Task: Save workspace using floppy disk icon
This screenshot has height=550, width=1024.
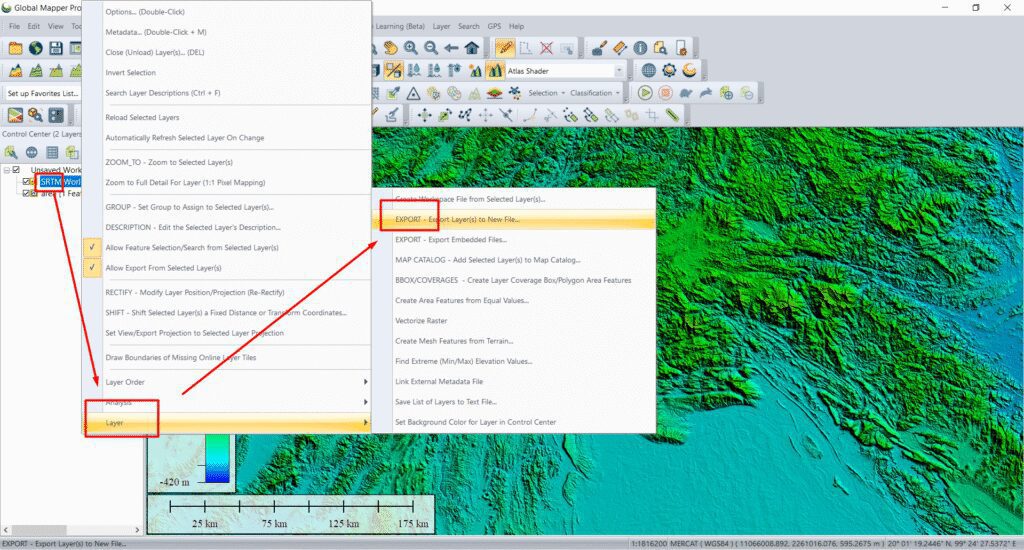Action: [56, 48]
